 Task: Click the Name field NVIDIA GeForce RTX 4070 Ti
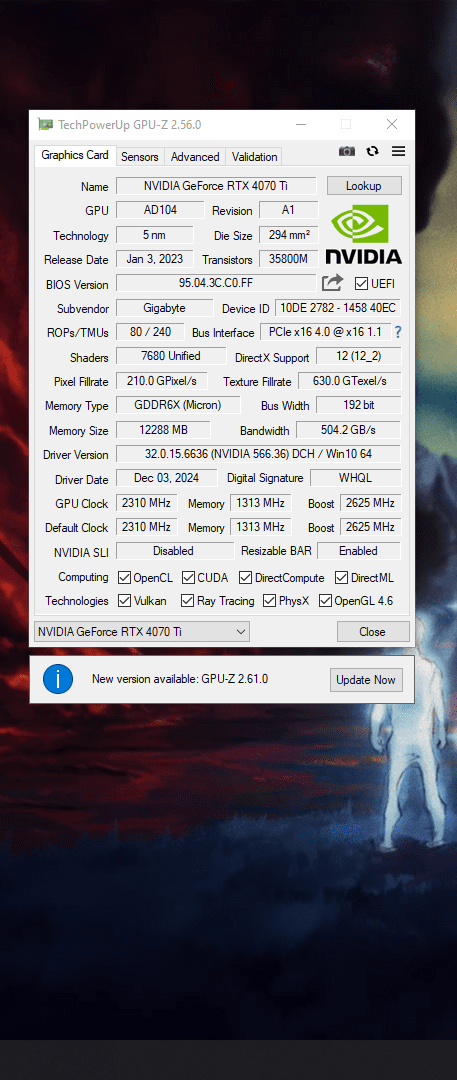point(216,186)
